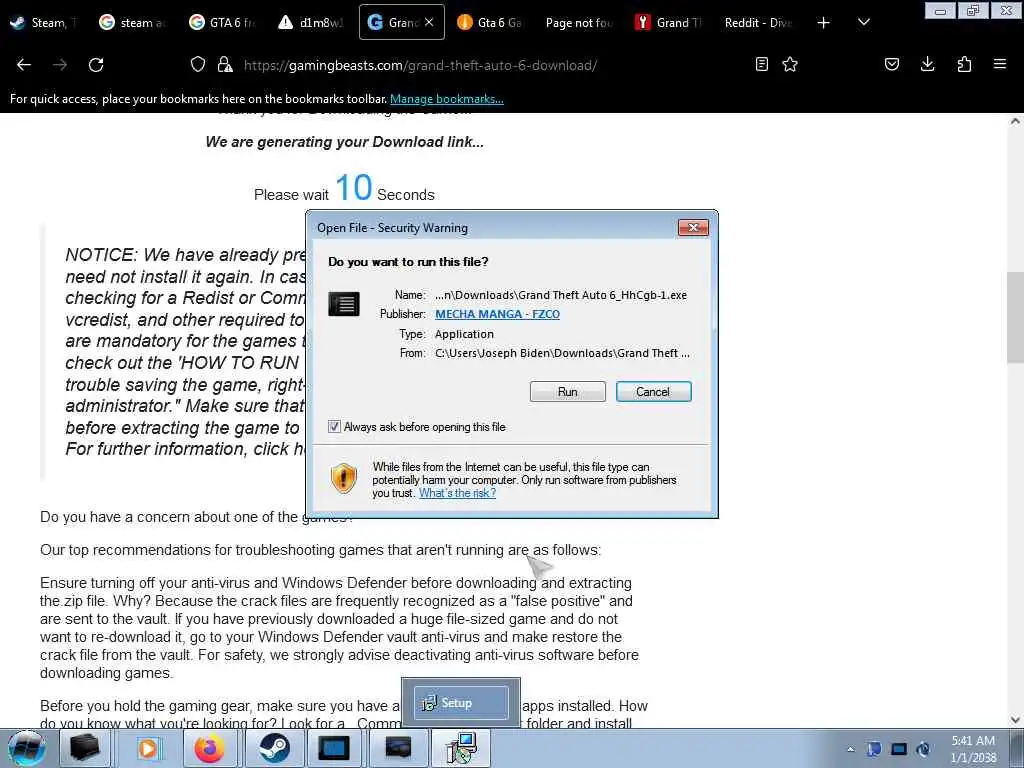
Task: Switch to the Reddit tab
Action: [x=758, y=23]
